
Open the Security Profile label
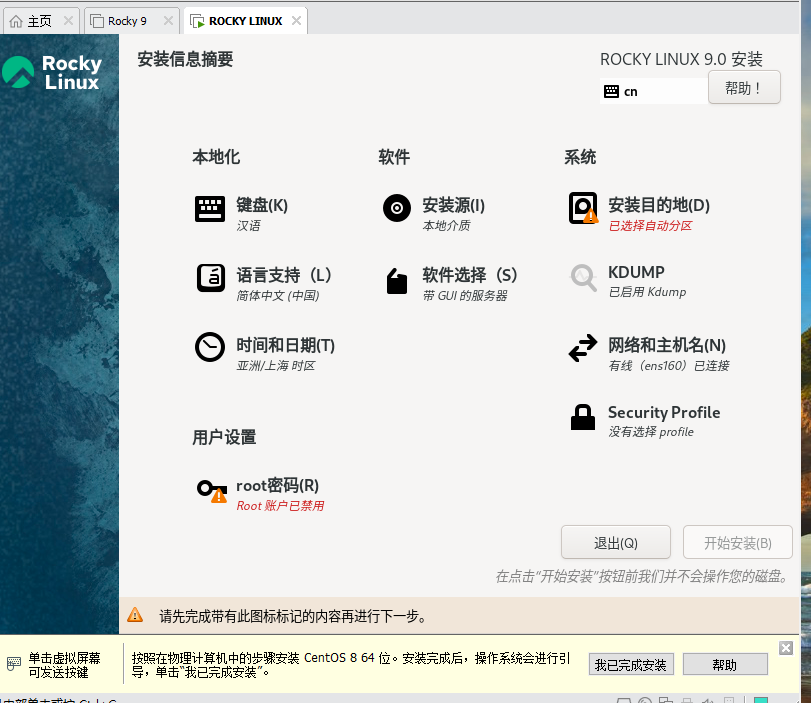664,412
